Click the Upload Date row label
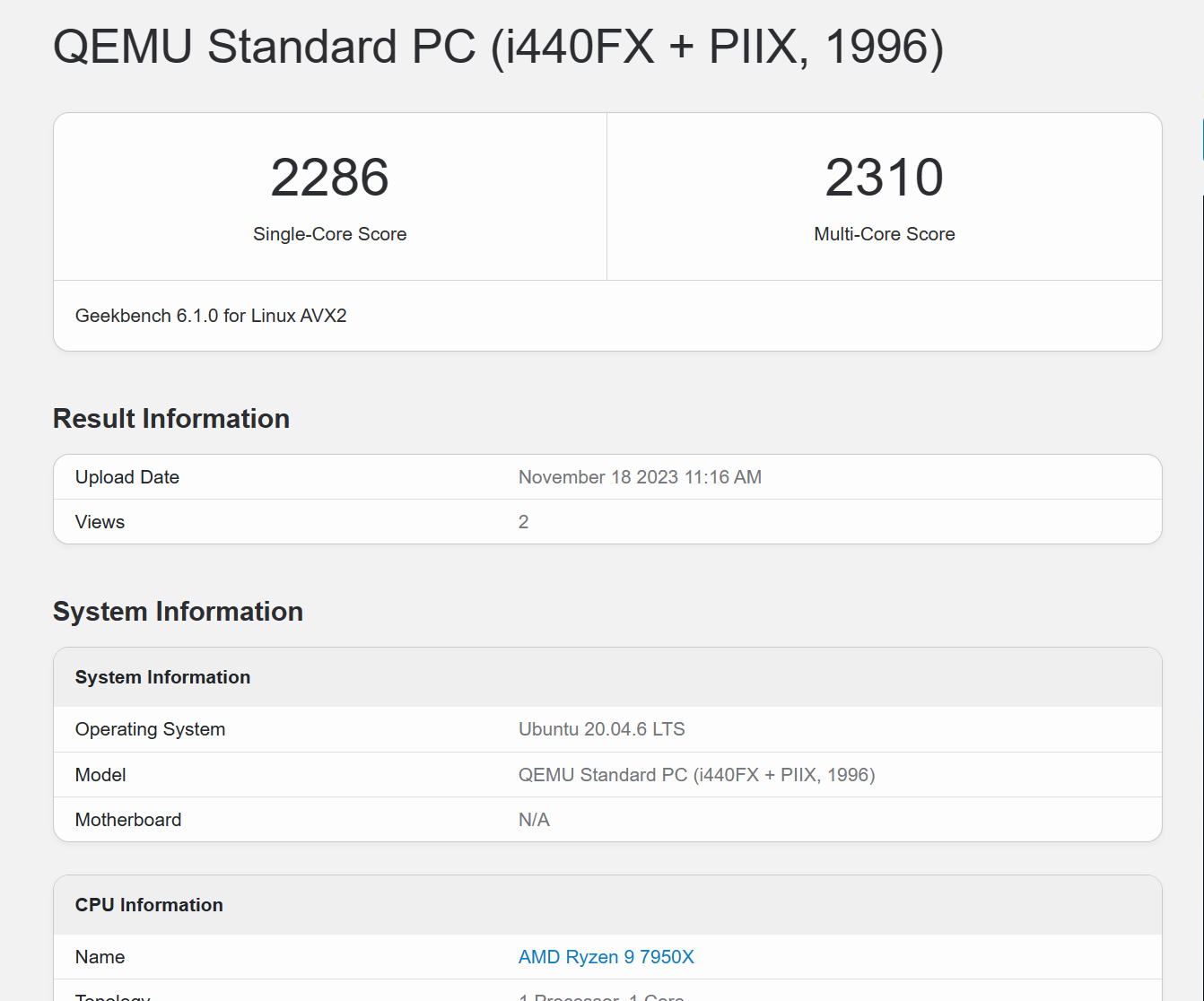 (x=127, y=477)
